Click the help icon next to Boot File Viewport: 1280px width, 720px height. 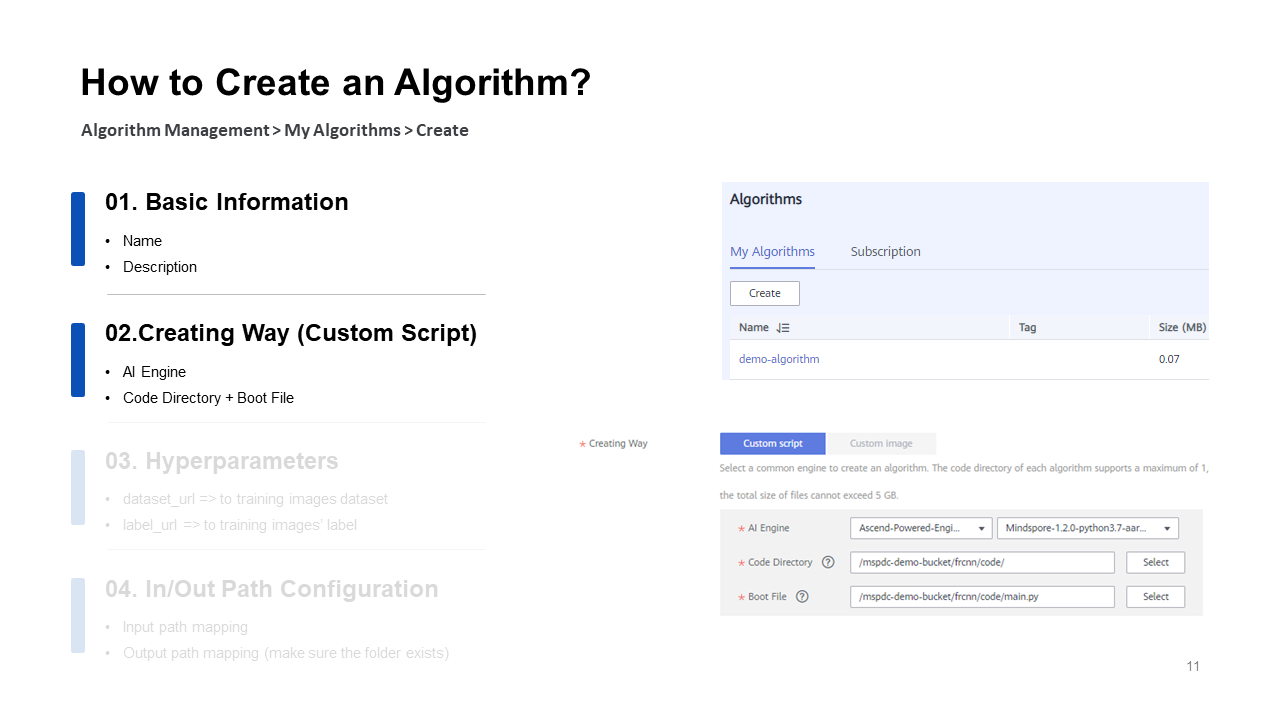(802, 597)
